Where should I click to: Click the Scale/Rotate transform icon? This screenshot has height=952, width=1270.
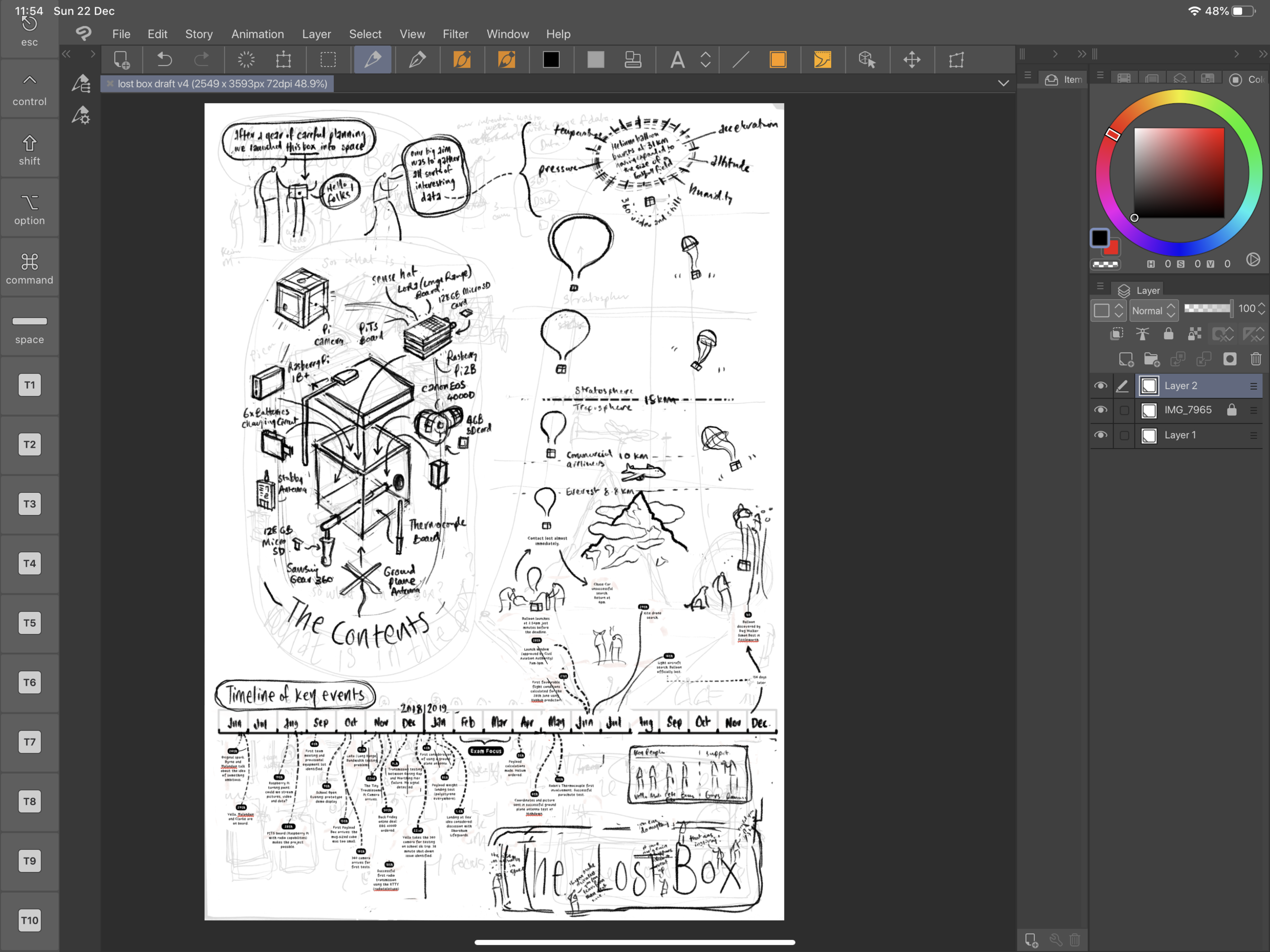click(x=283, y=60)
